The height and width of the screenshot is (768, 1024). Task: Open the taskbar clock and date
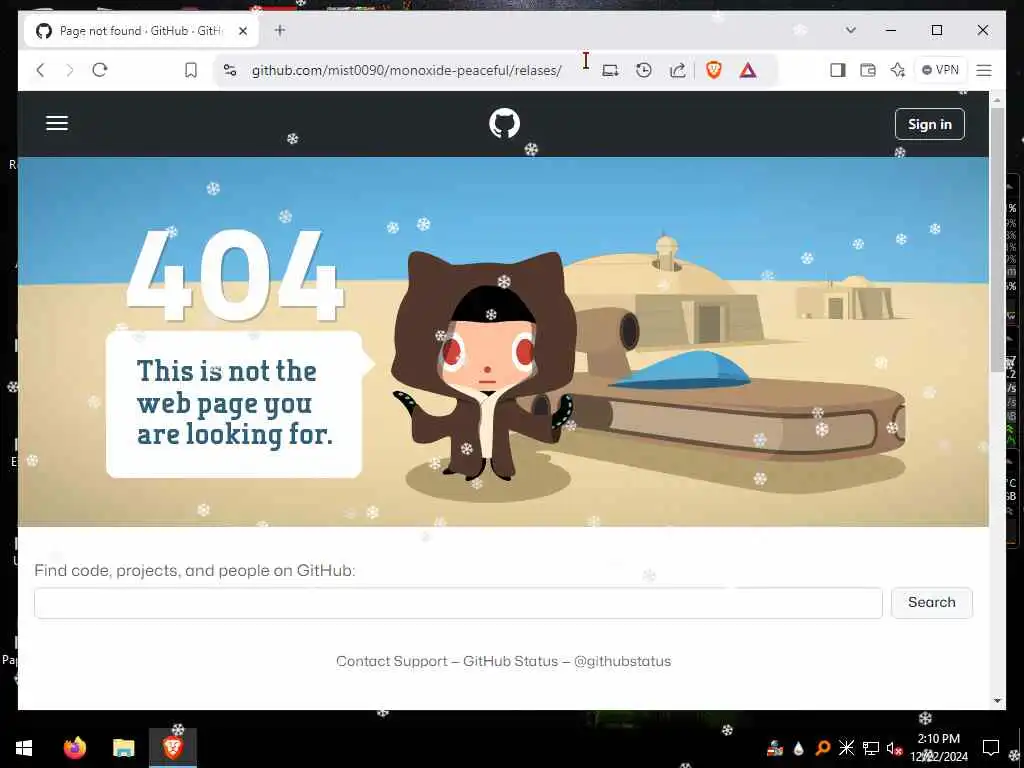pyautogui.click(x=939, y=748)
